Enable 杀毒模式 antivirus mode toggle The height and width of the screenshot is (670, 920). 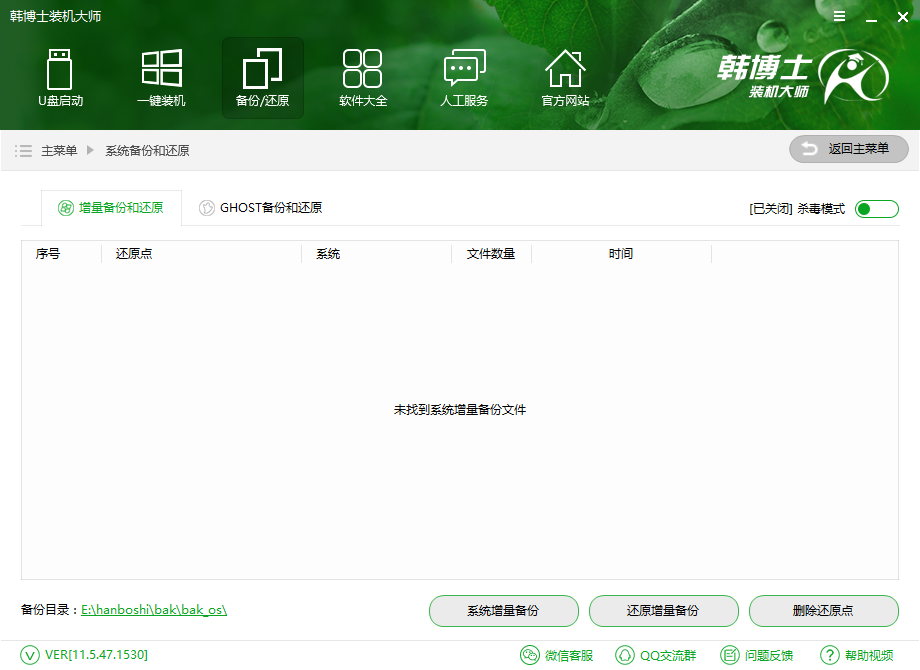click(876, 208)
